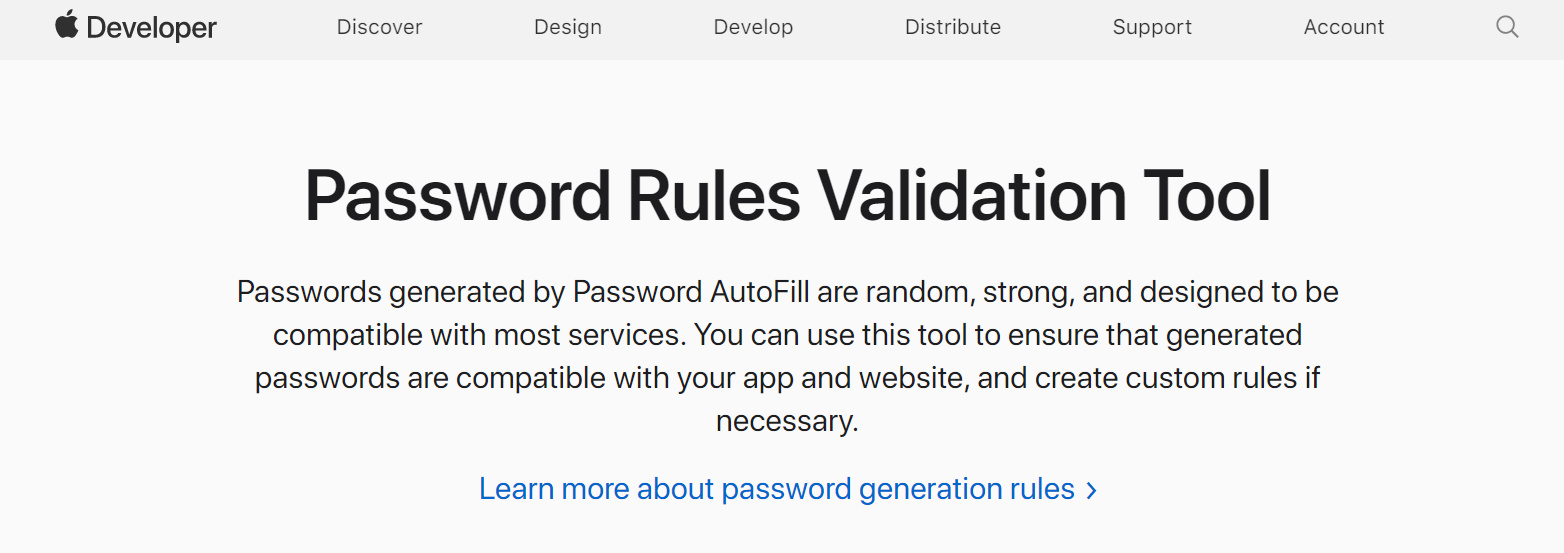
Task: Click the words custom rules in description
Action: (x=1207, y=379)
